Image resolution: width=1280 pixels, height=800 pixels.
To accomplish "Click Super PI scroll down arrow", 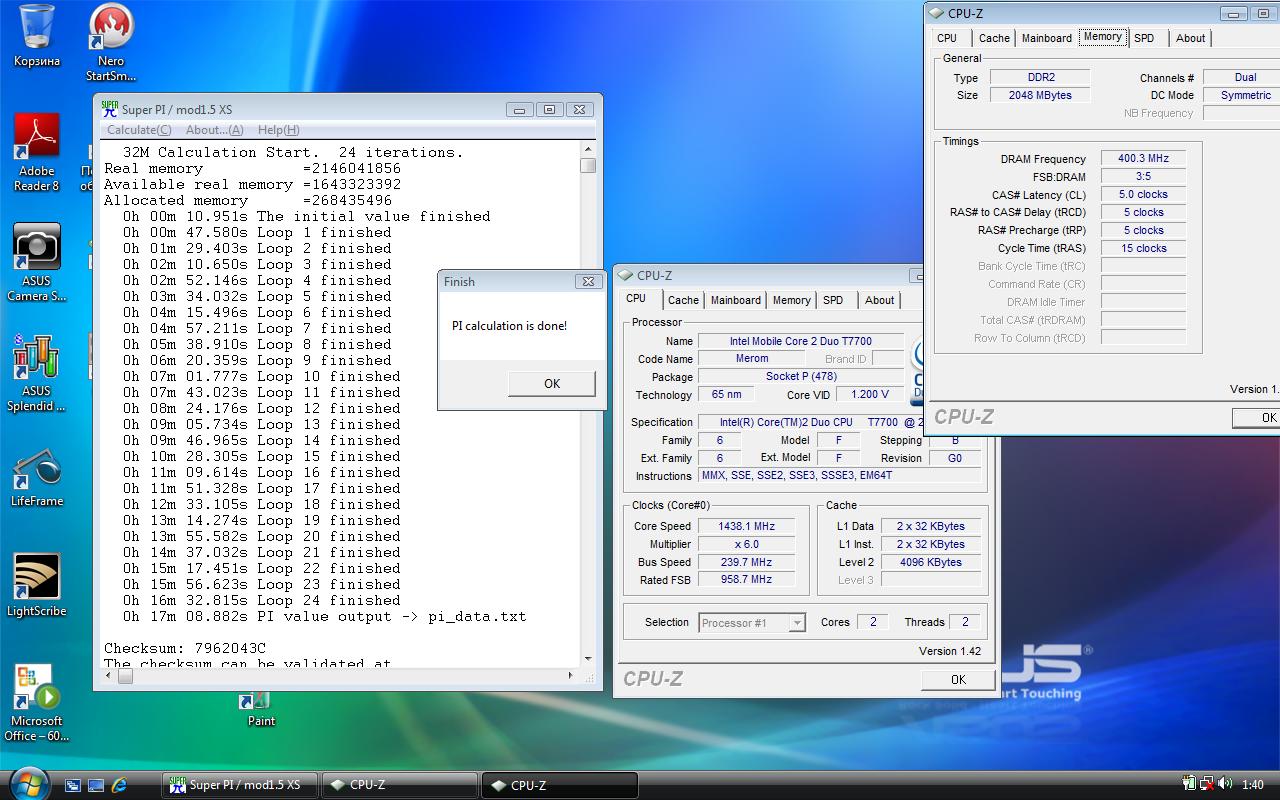I will point(588,658).
